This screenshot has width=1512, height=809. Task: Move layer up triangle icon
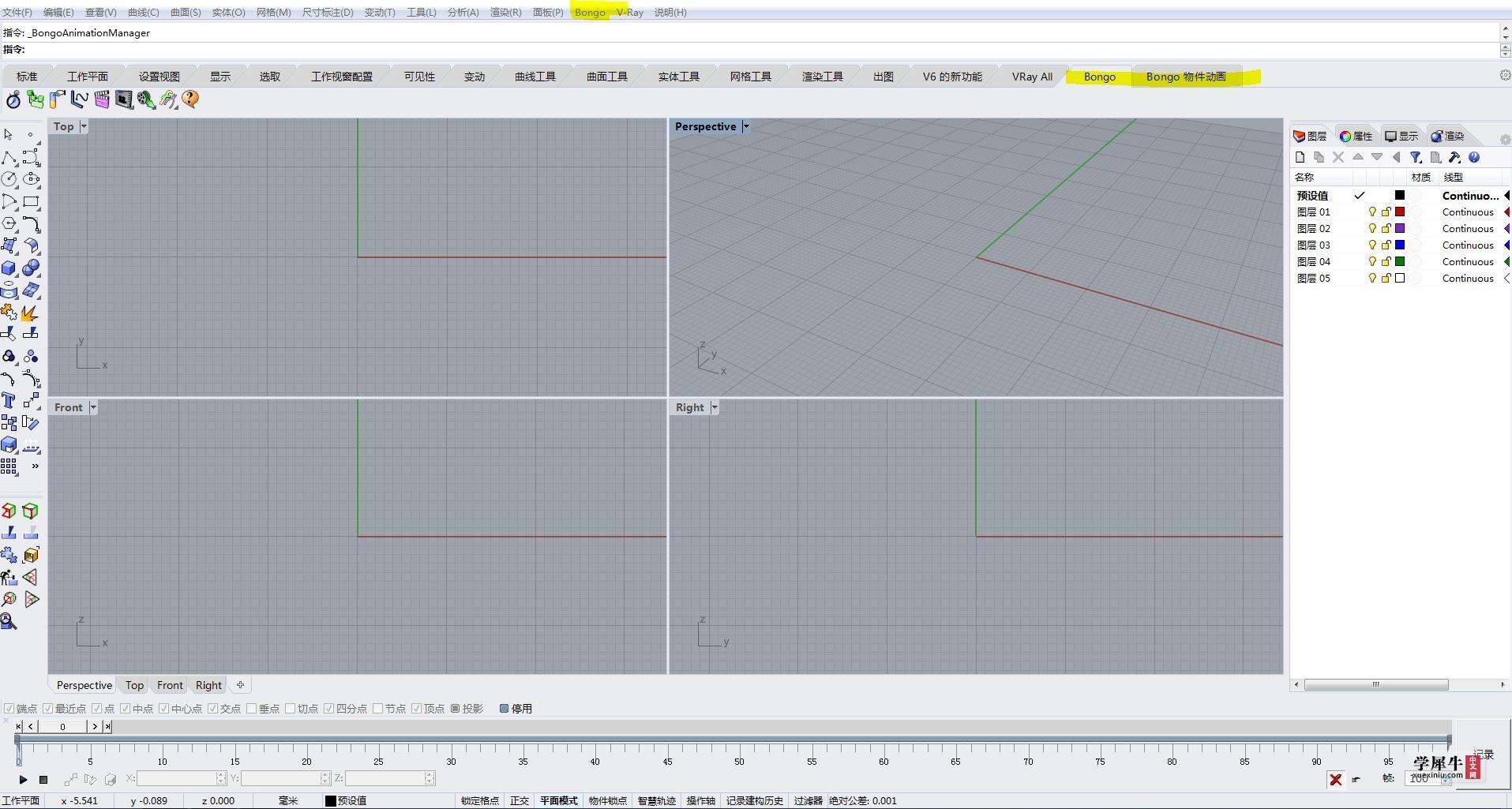pyautogui.click(x=1358, y=157)
